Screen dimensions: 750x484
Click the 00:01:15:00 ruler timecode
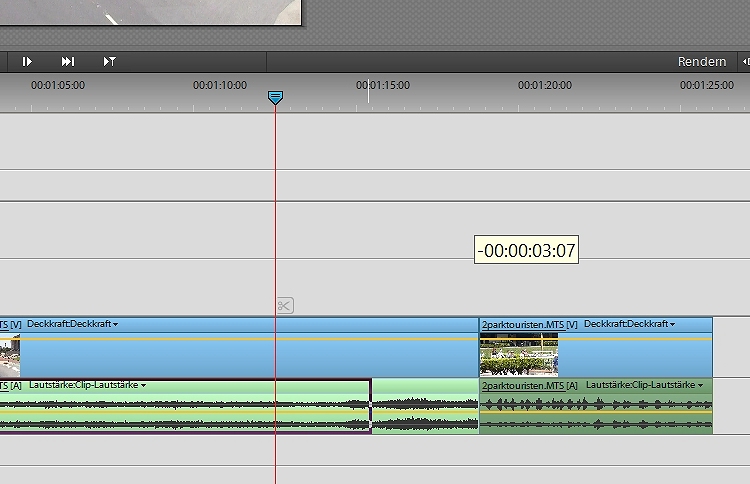click(383, 85)
